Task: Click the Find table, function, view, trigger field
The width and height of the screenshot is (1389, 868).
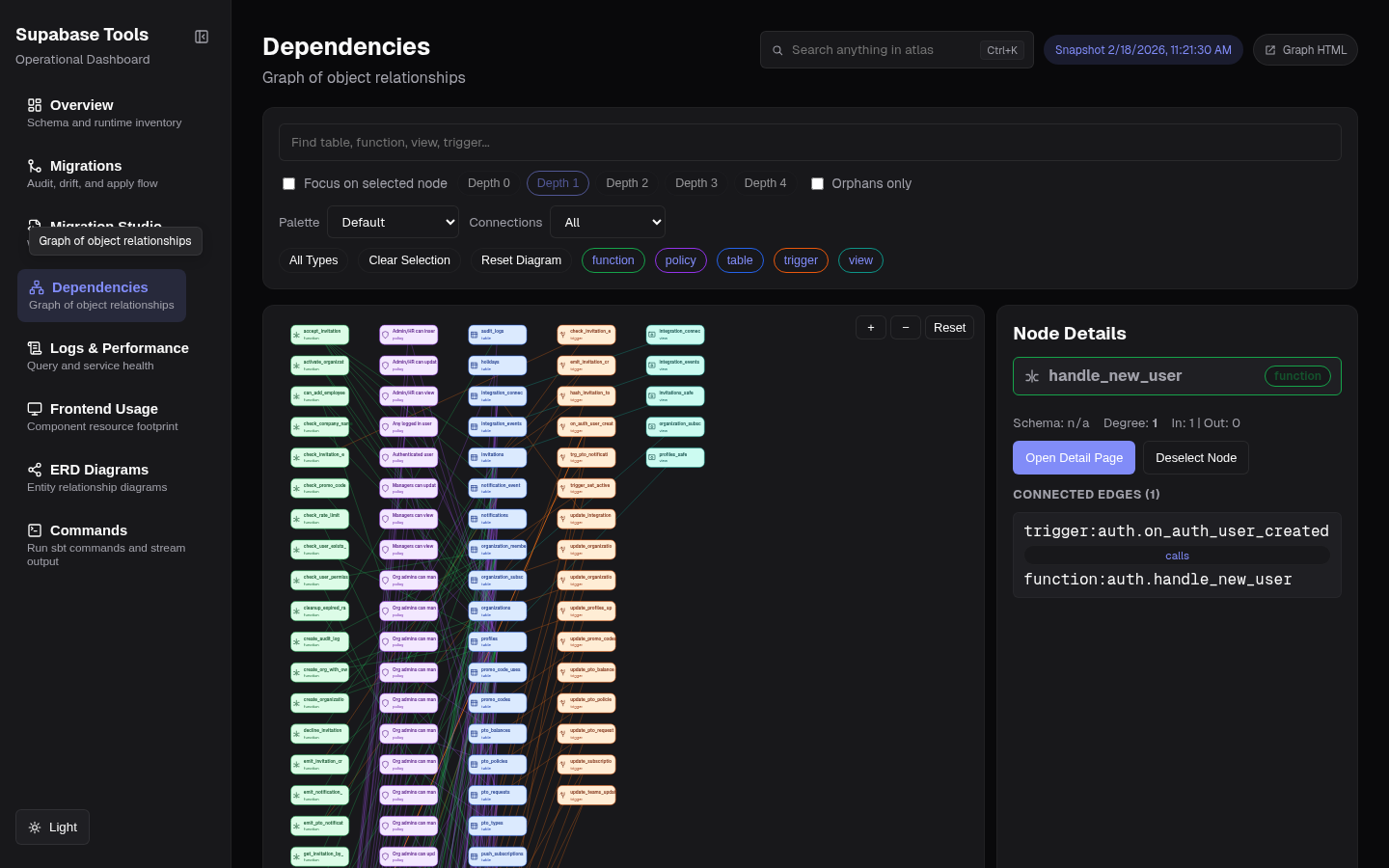Action: [x=809, y=142]
